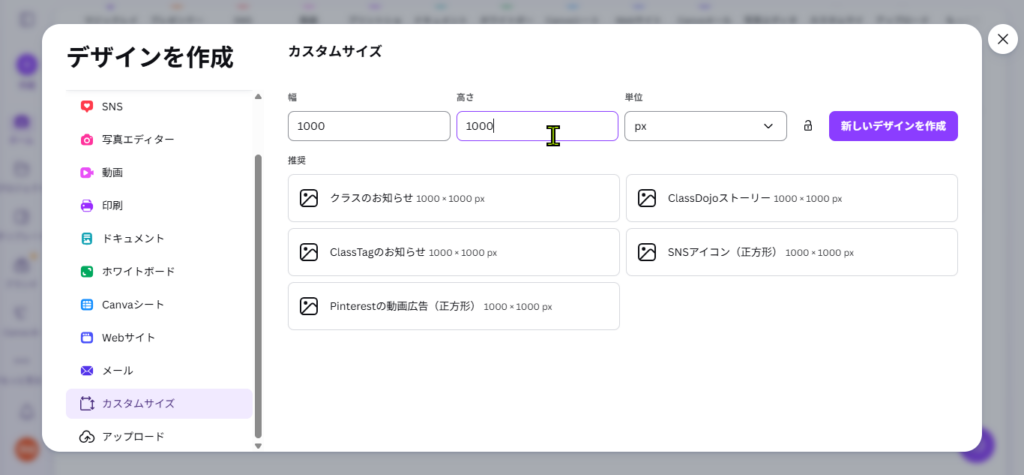This screenshot has width=1024, height=475.
Task: Choose Pinterestの動画広告（正方形） preset card
Action: pyautogui.click(x=454, y=306)
